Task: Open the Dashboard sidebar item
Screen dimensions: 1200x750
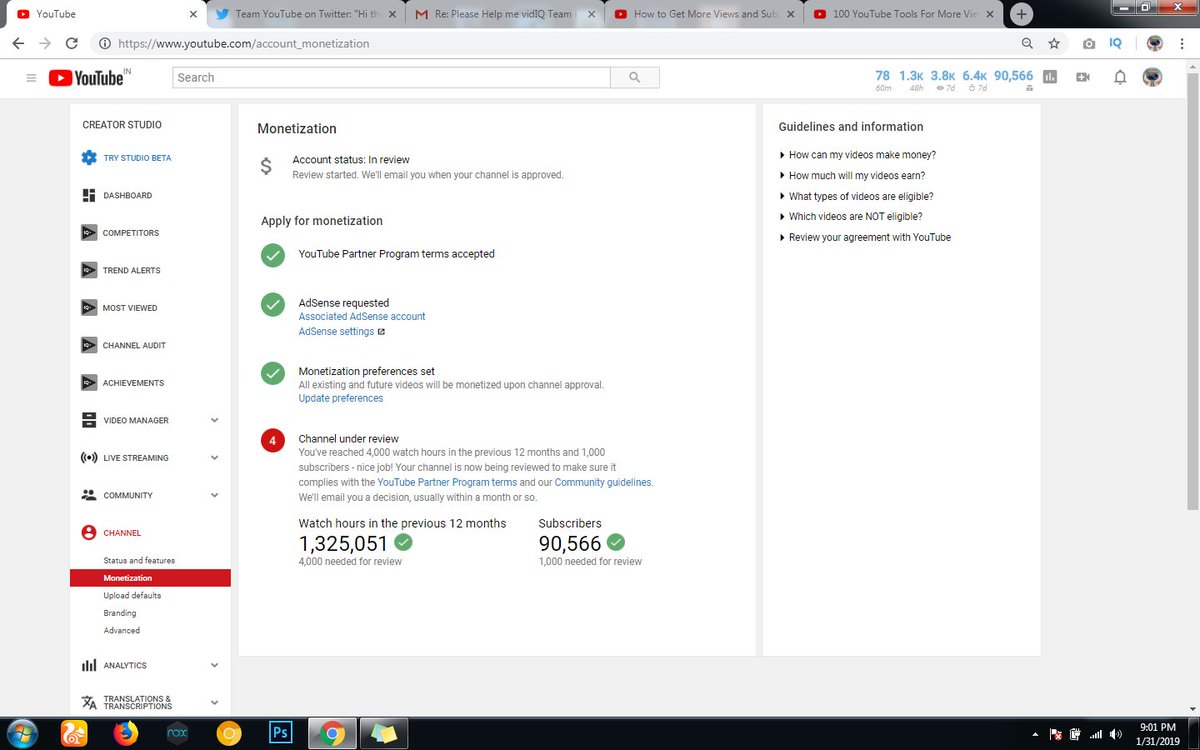Action: 117,195
